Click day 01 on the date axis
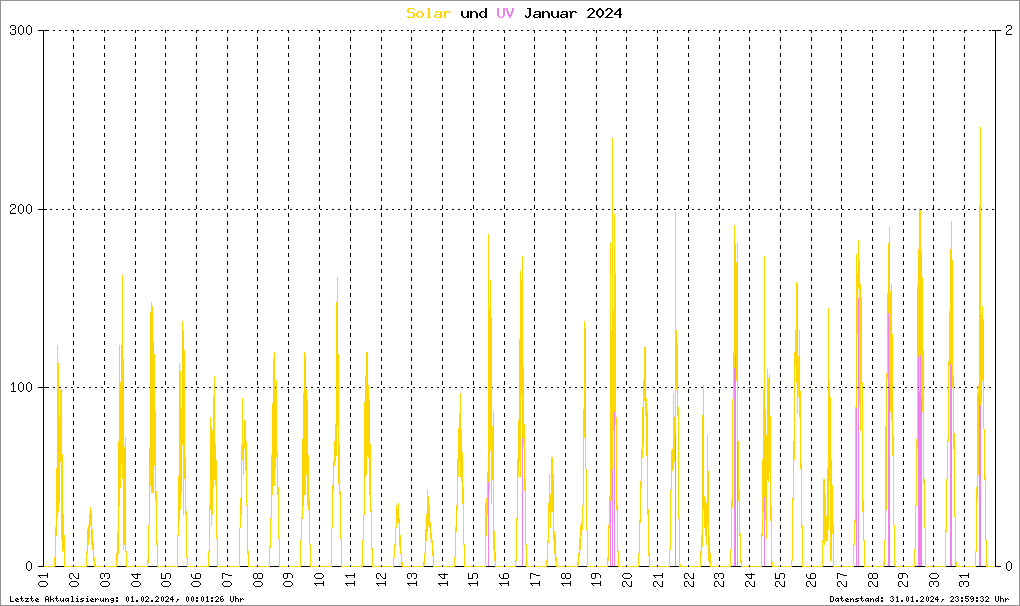This screenshot has width=1020, height=606. (x=44, y=580)
